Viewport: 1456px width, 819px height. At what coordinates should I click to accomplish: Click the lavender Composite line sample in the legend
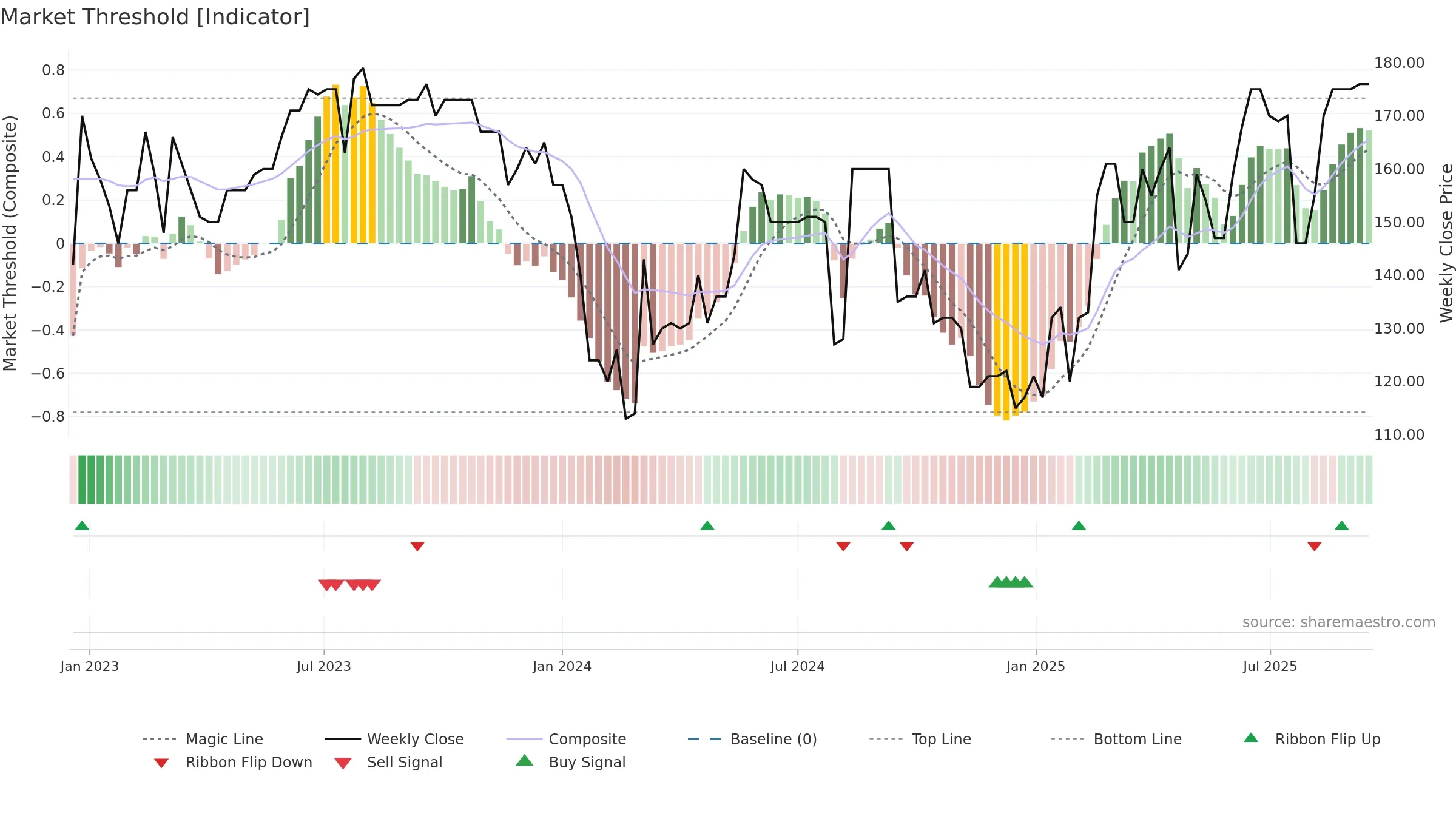click(524, 739)
